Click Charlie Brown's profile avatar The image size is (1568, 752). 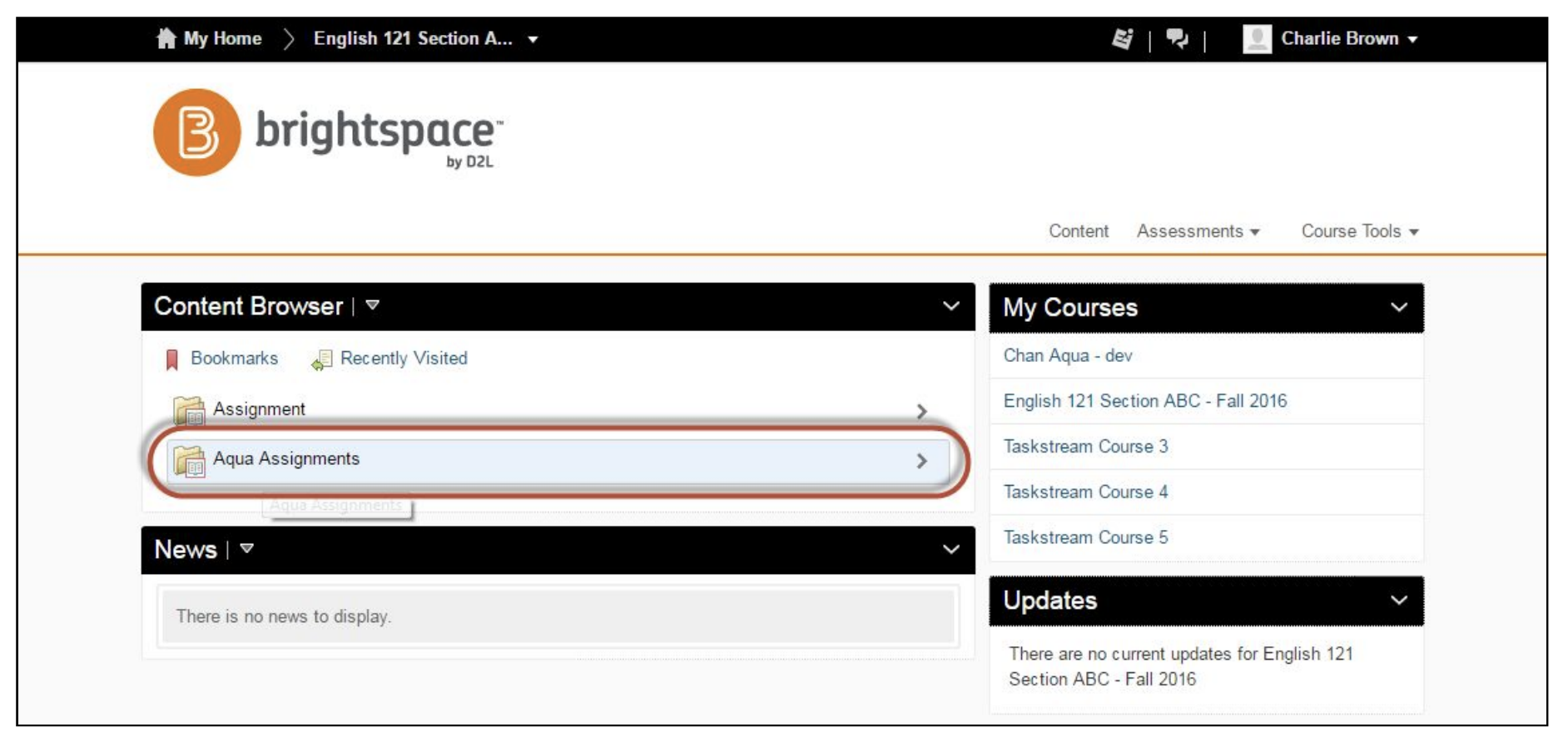(x=1257, y=38)
